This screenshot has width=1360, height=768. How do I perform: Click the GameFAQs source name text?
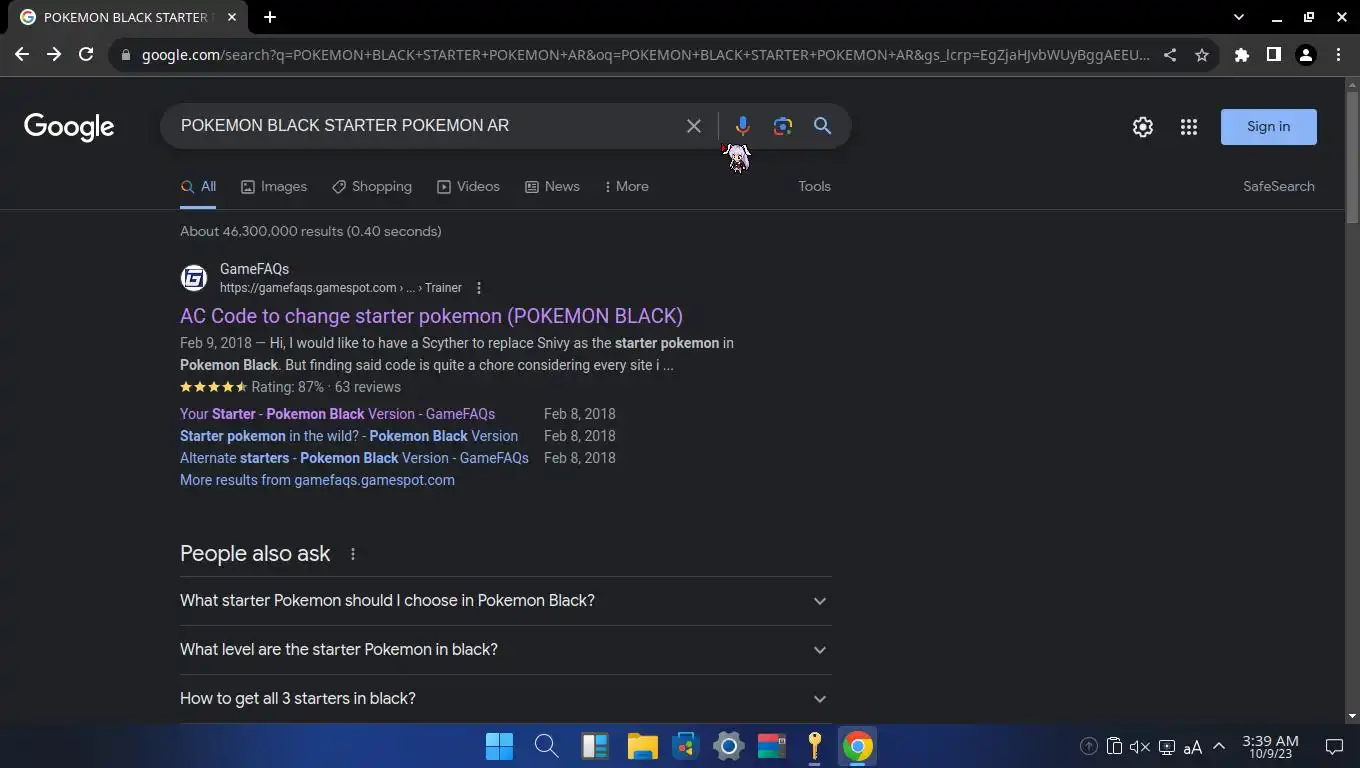(x=254, y=269)
